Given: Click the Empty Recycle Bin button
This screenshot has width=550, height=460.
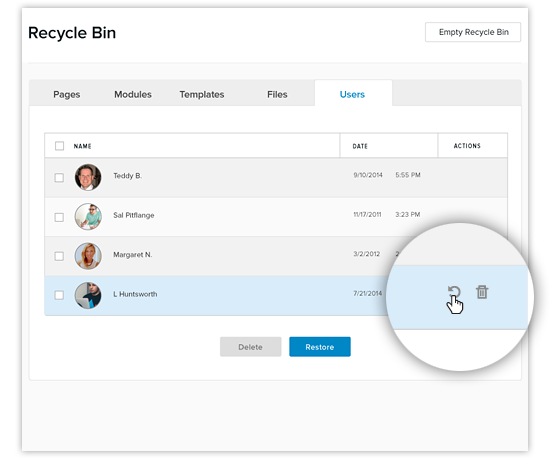Looking at the screenshot, I should (x=473, y=32).
